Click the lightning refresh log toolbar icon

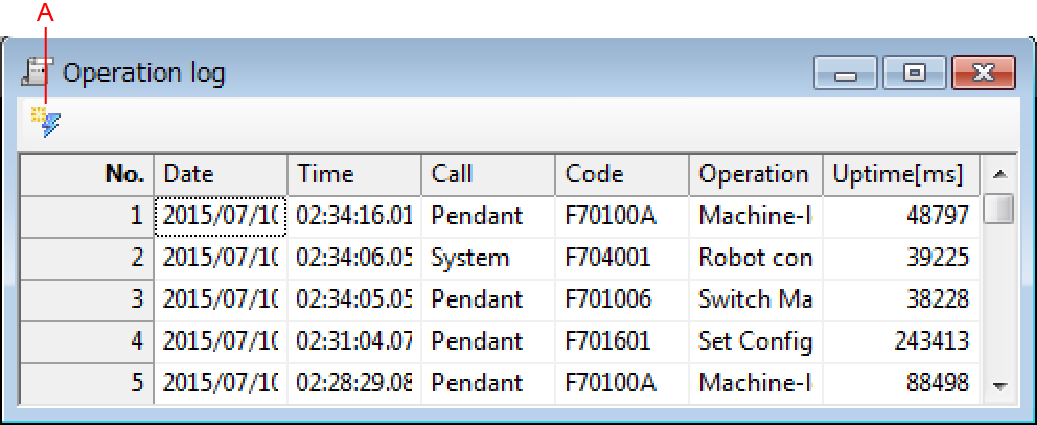tap(45, 121)
